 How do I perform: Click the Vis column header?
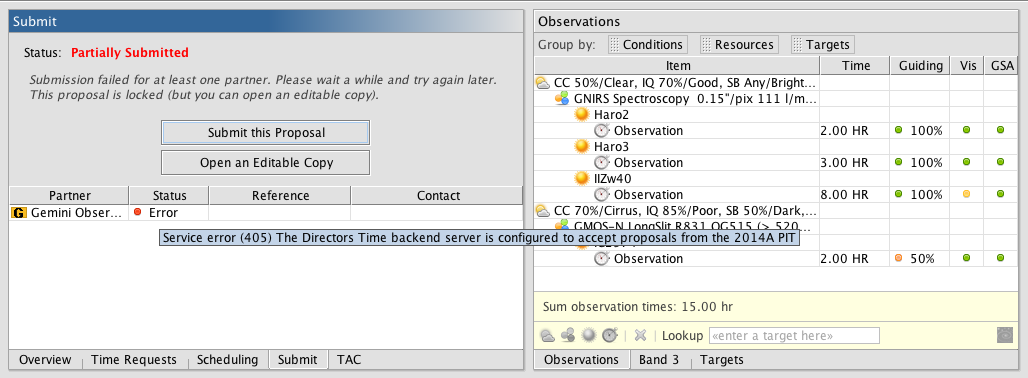click(967, 66)
